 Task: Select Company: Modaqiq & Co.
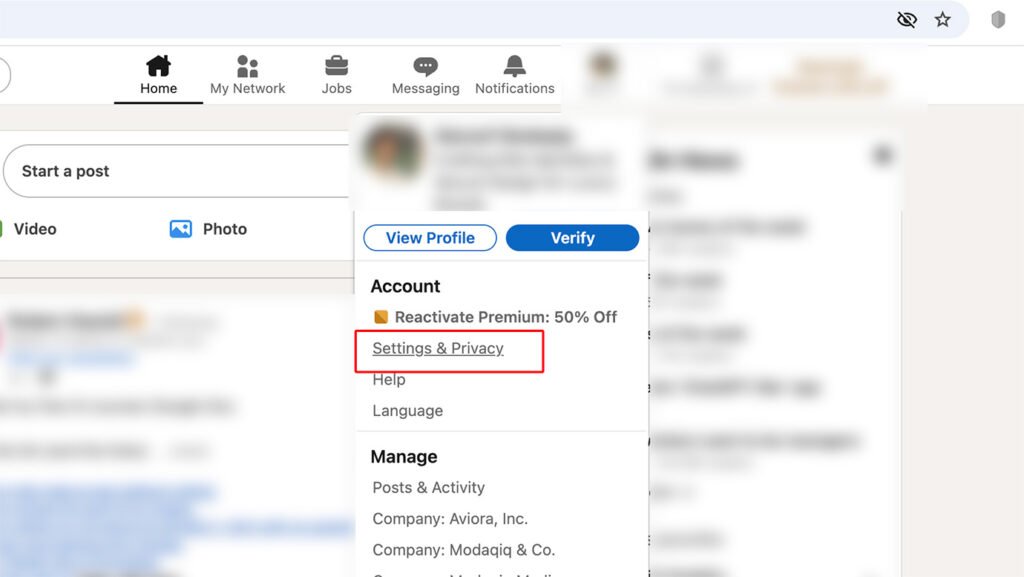point(463,549)
